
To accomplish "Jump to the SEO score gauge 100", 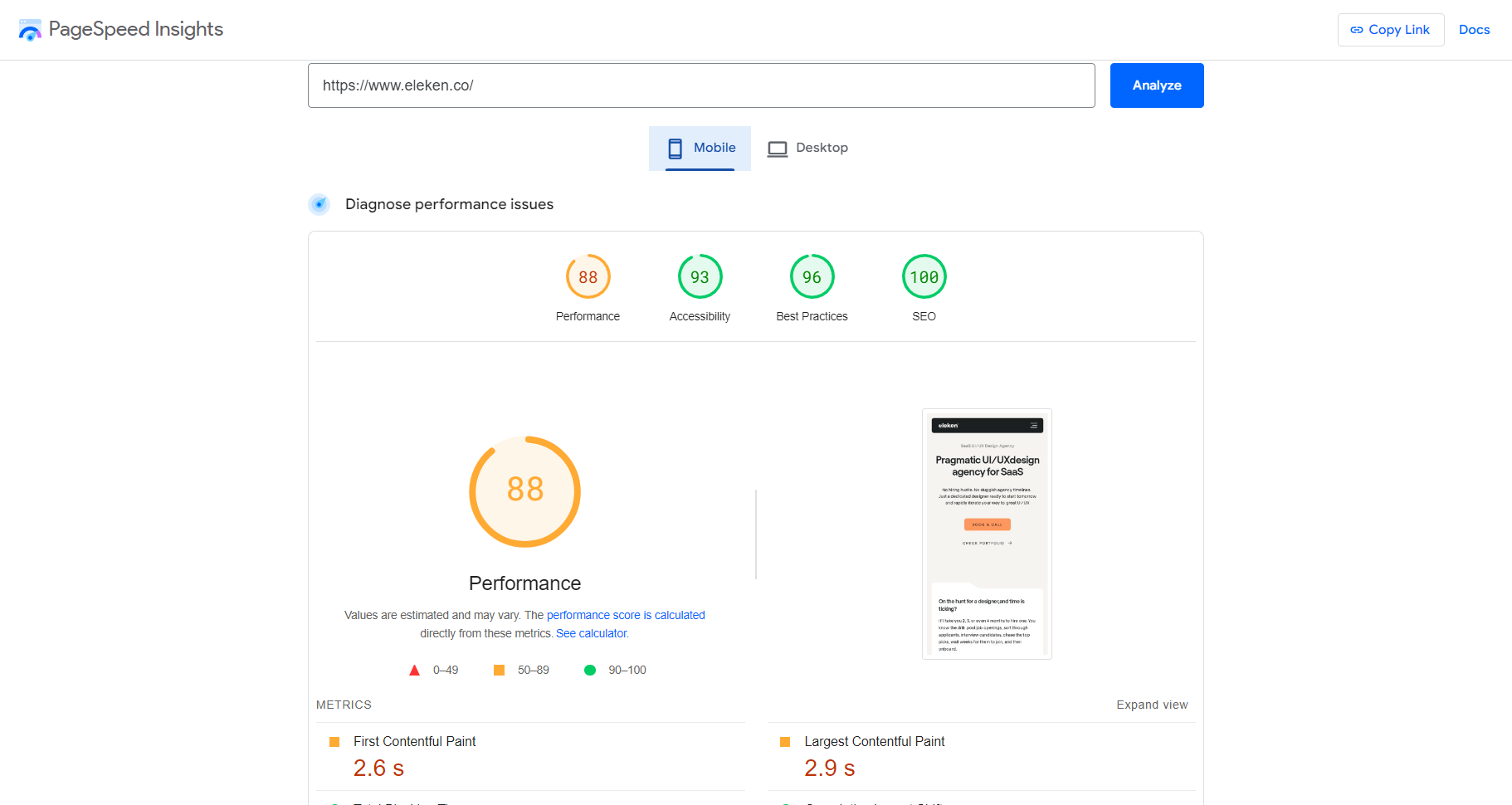I will (924, 276).
